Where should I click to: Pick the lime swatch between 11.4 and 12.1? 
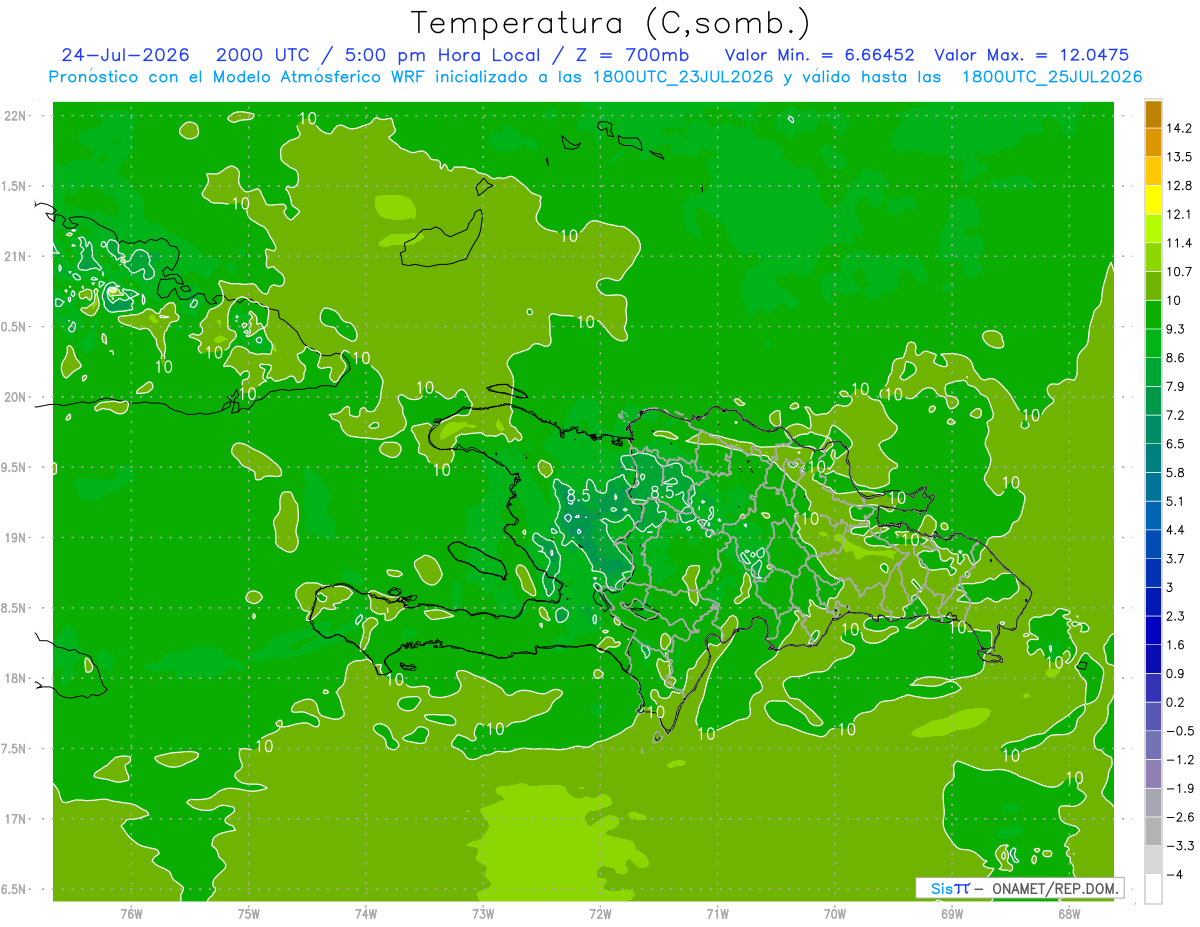click(1153, 229)
